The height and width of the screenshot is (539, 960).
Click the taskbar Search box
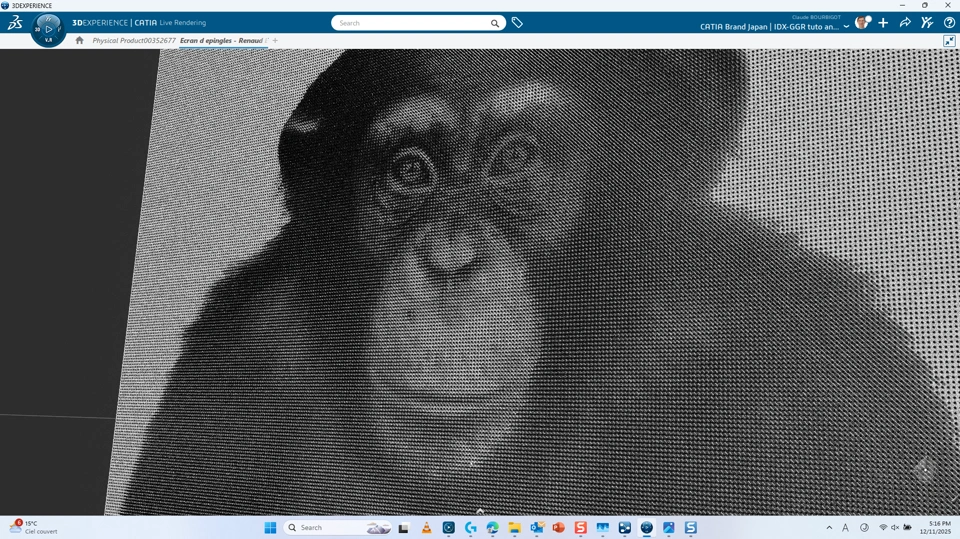337,527
